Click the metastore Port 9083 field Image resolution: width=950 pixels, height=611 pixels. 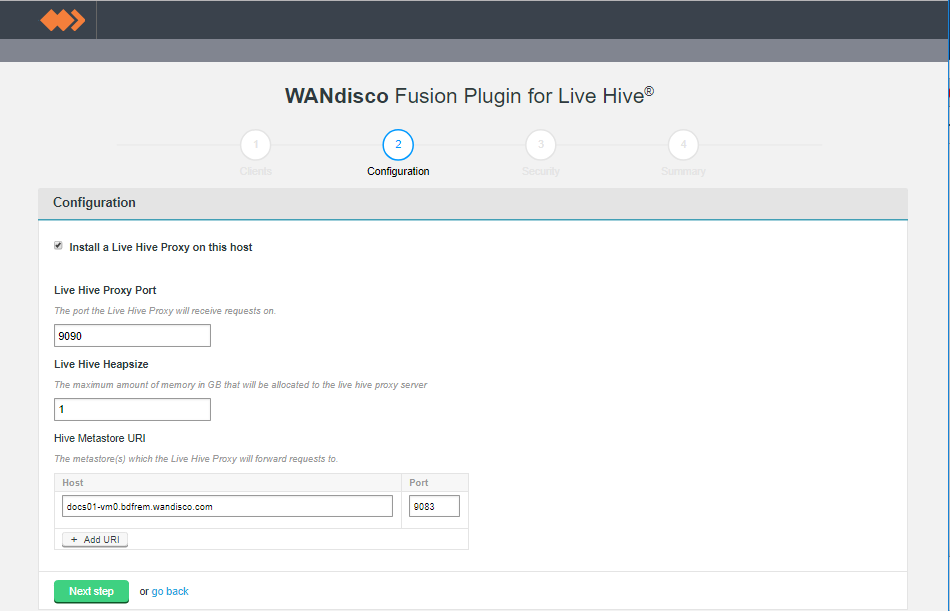pos(434,506)
